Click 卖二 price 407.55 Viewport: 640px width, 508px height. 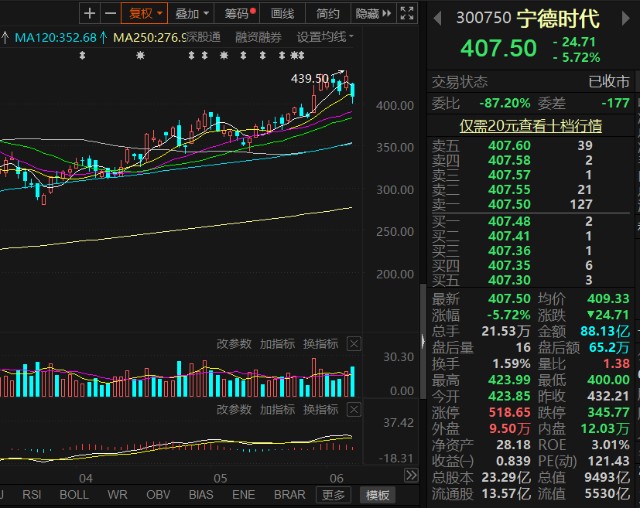509,189
